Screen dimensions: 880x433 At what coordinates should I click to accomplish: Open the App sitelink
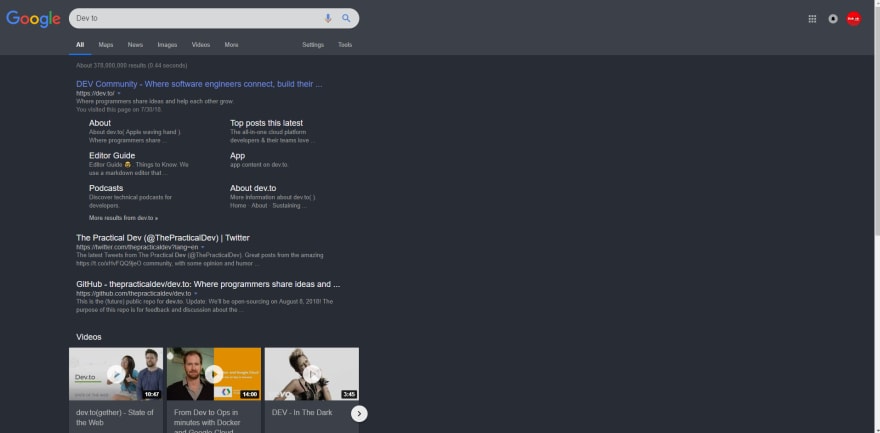click(237, 155)
